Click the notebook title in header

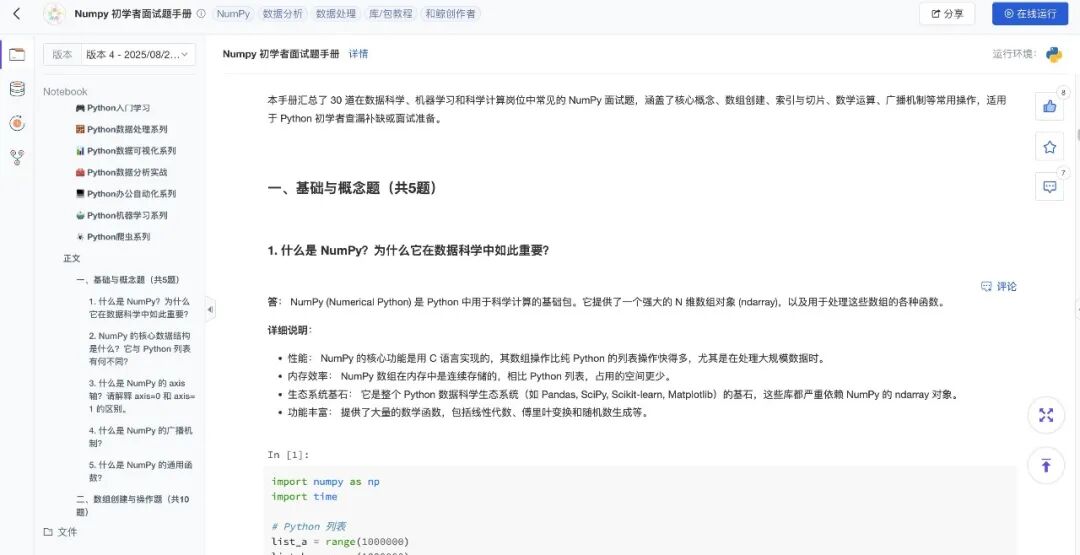[x=133, y=14]
